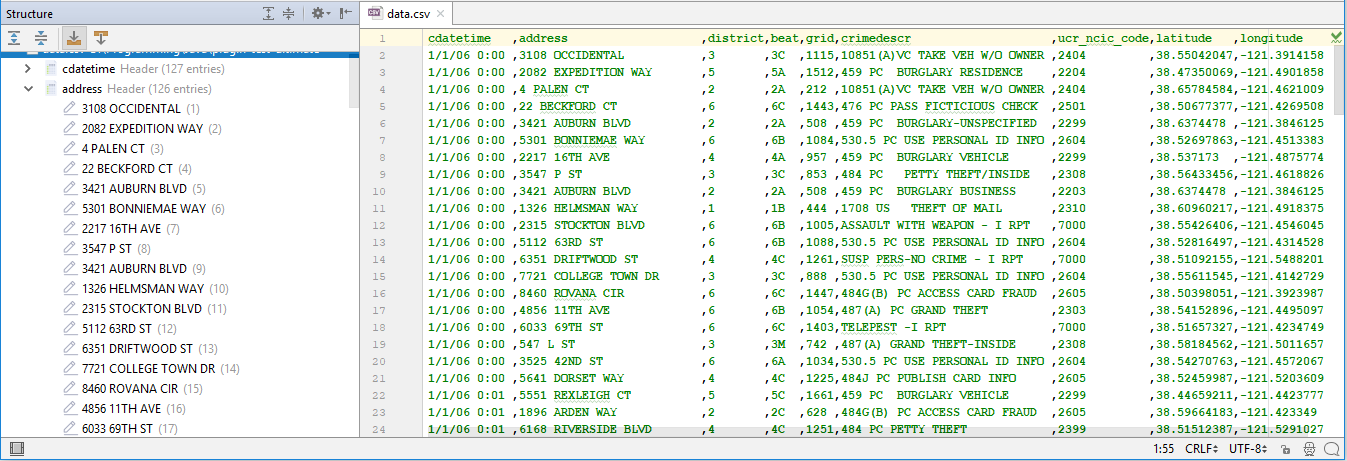
Task: Click cursor position 1:55 in status bar
Action: [x=1163, y=449]
